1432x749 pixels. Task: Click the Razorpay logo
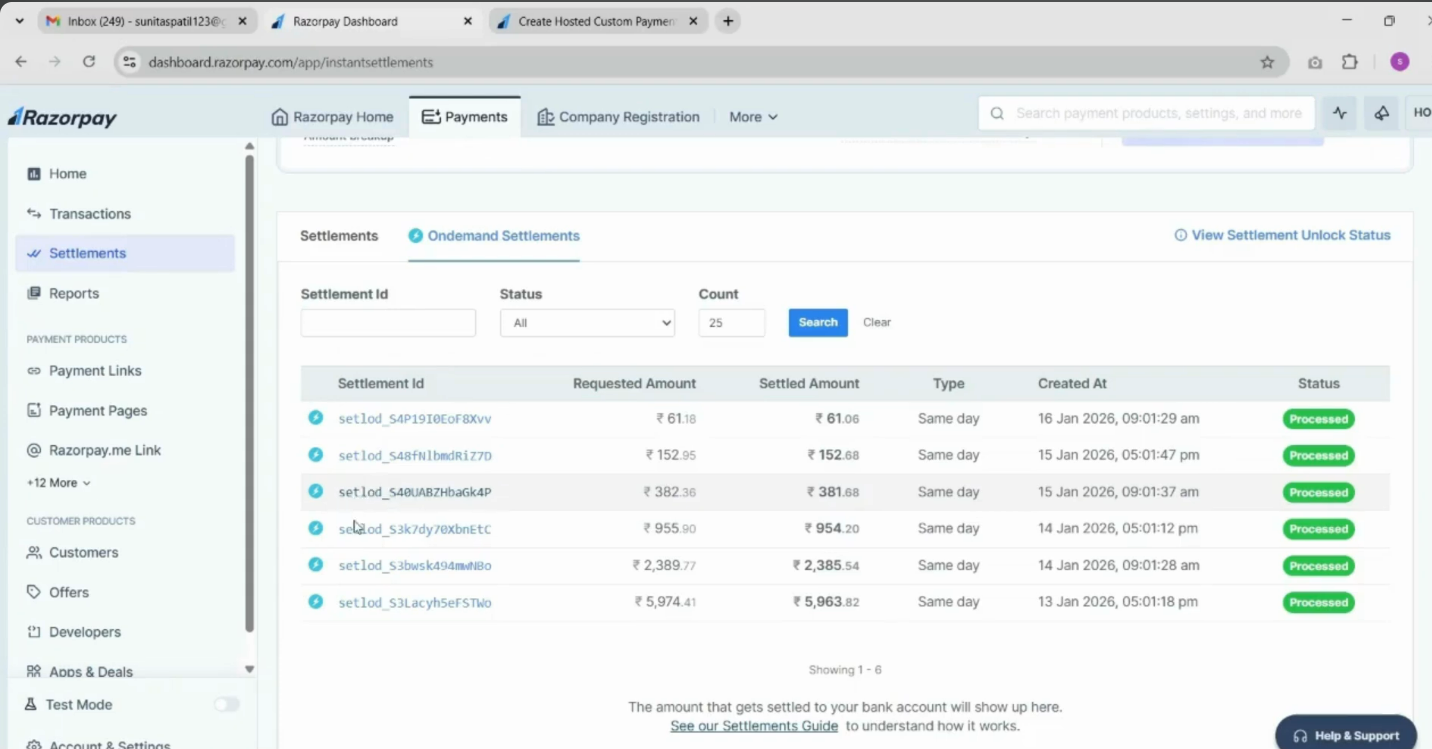tap(62, 117)
